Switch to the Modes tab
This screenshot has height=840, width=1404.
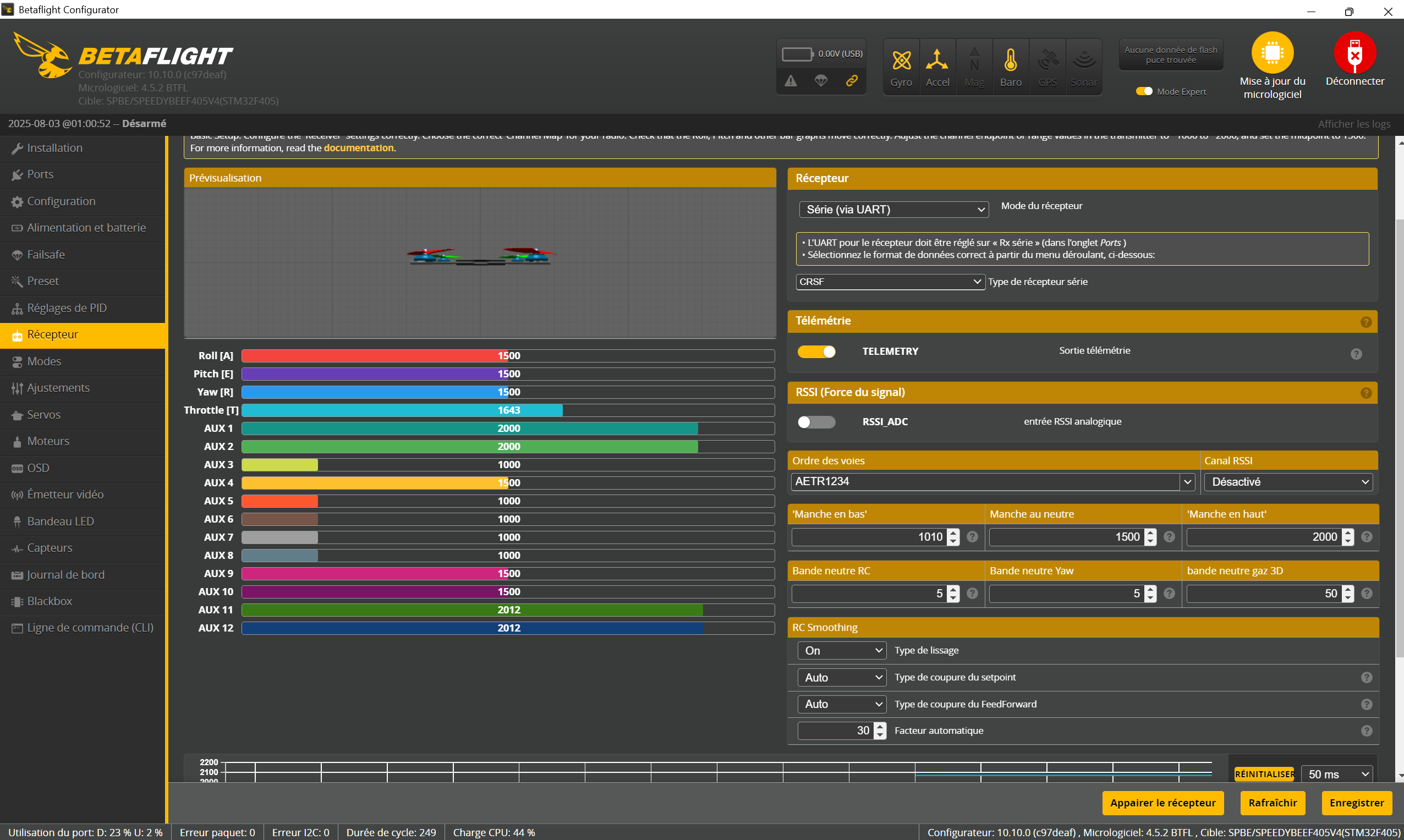coord(44,361)
